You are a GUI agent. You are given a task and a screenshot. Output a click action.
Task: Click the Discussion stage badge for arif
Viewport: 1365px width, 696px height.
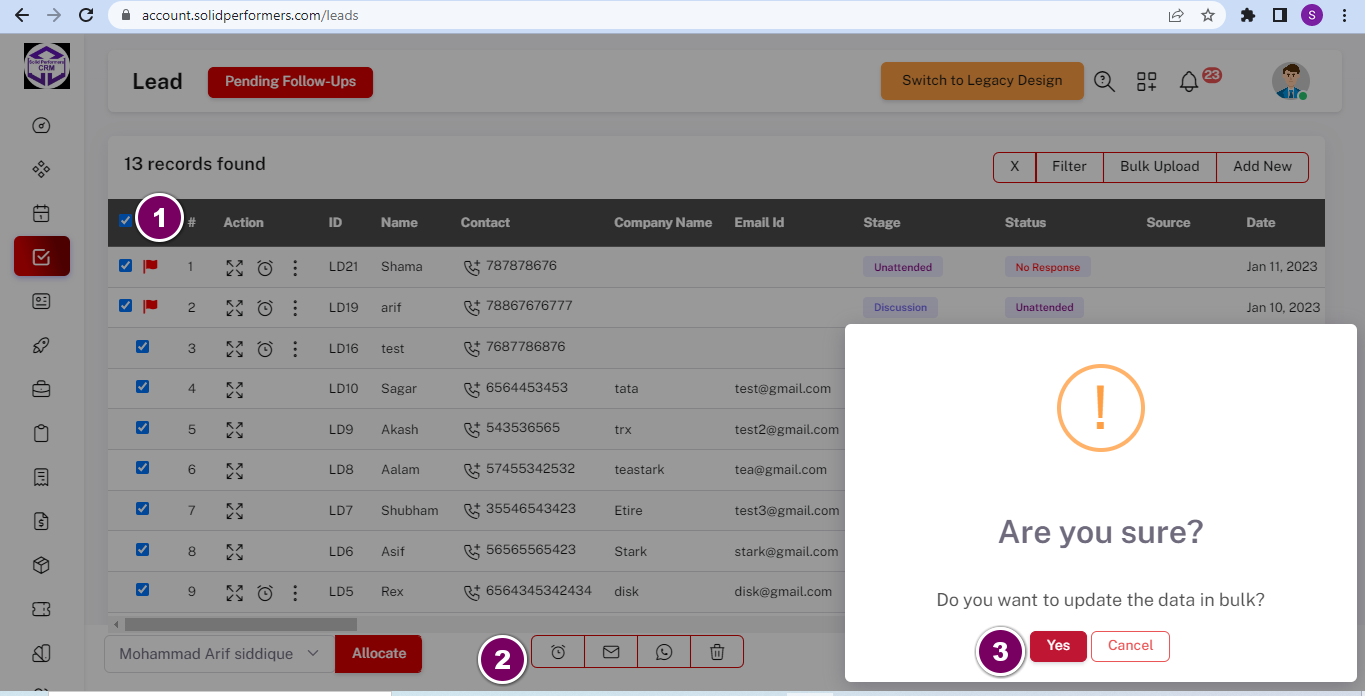901,307
